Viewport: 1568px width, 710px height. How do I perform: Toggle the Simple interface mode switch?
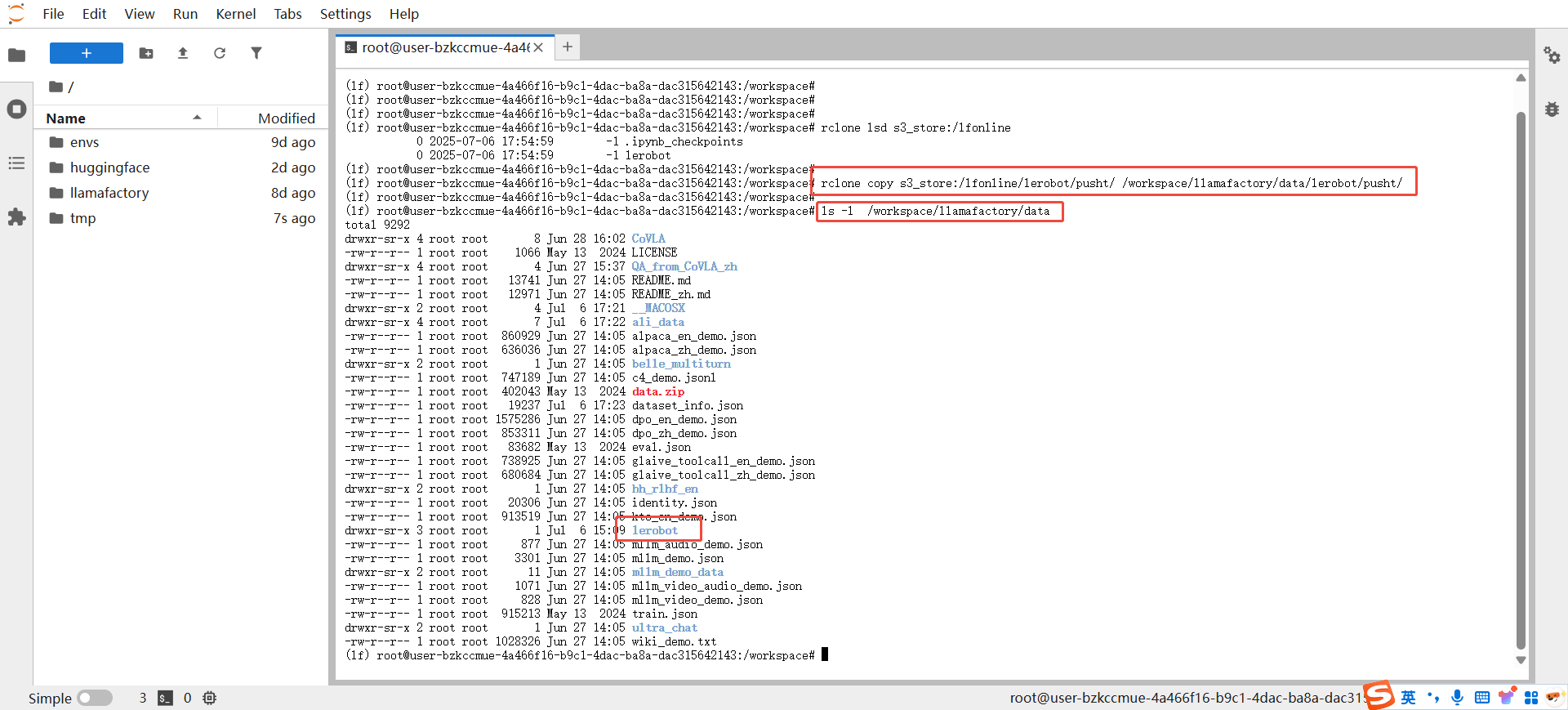tap(95, 698)
